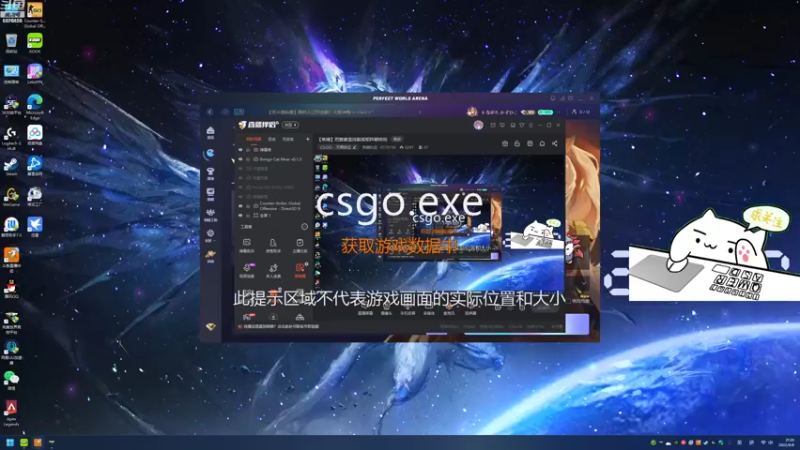Open the orange app icon on the taskbar
Viewport: 800px width, 450px height.
pyautogui.click(x=37, y=442)
